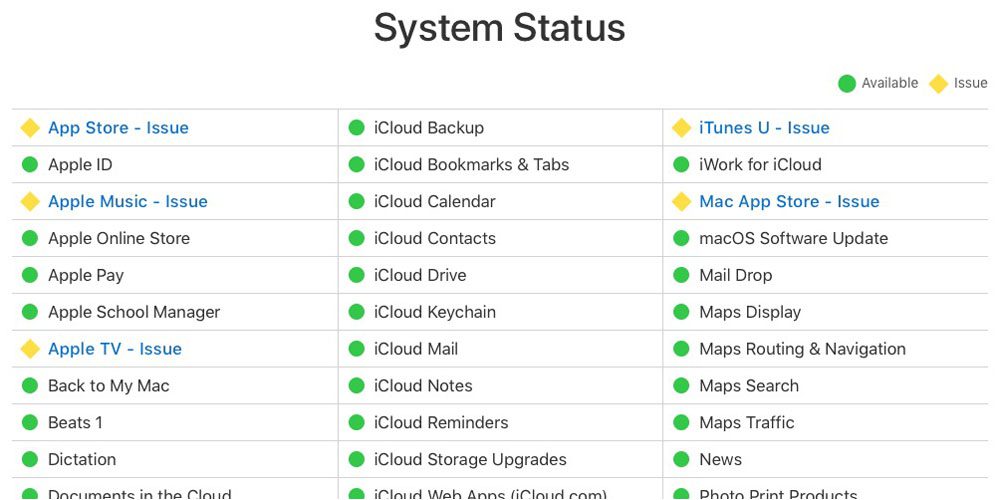Image resolution: width=1000 pixels, height=500 pixels.
Task: Click green status dot beside Apple Online Store
Action: tap(30, 239)
